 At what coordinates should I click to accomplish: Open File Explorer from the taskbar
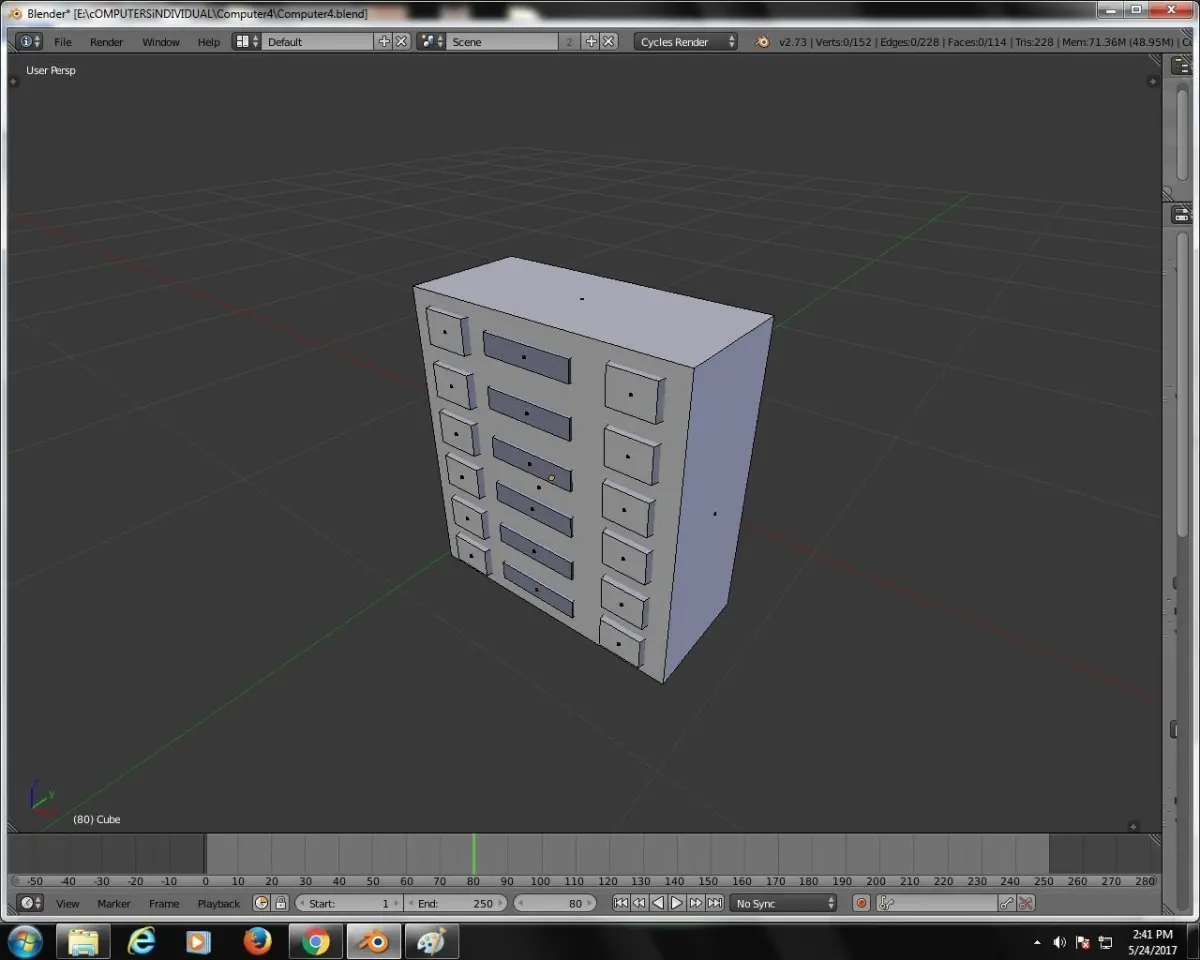tap(83, 941)
